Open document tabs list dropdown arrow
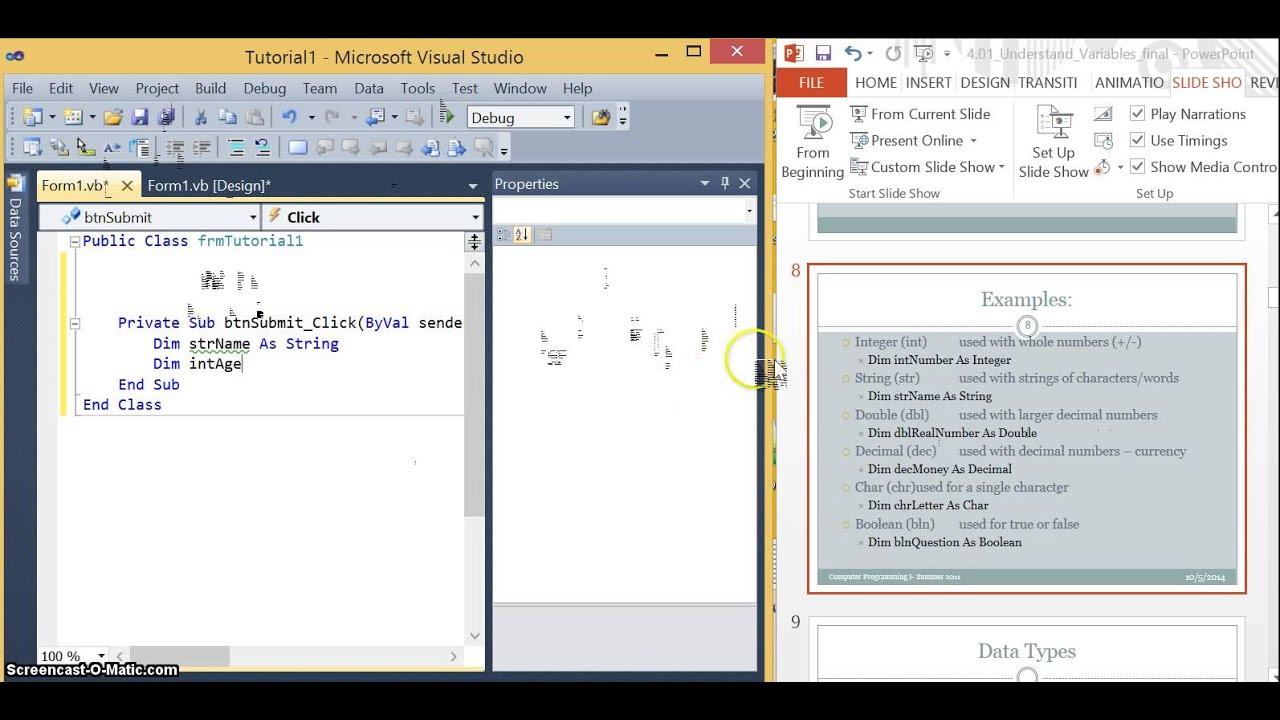The image size is (1280, 720). [x=473, y=185]
